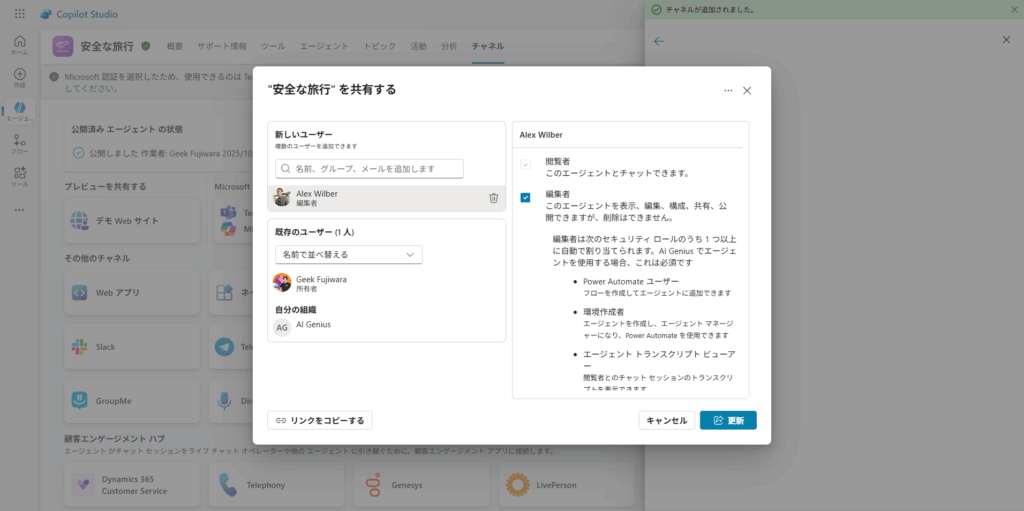
Task: Click the disabled 閲覧者 checkbox
Action: coord(525,165)
